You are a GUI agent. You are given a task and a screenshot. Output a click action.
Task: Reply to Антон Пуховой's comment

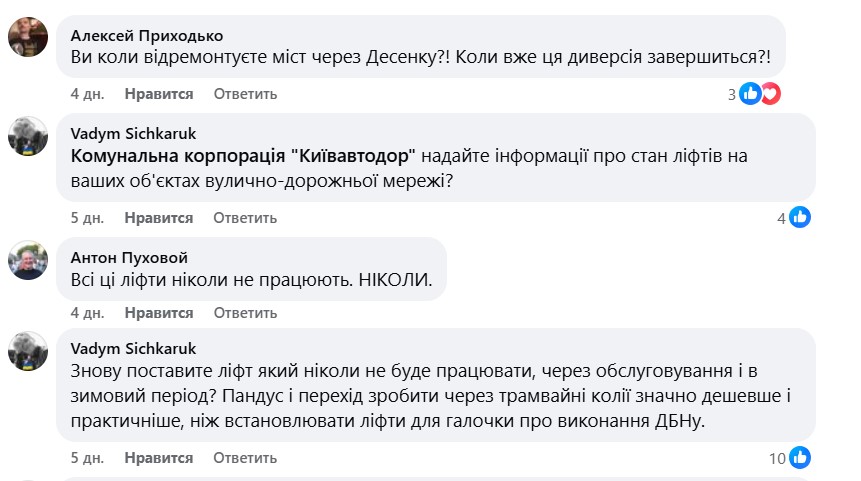click(245, 313)
